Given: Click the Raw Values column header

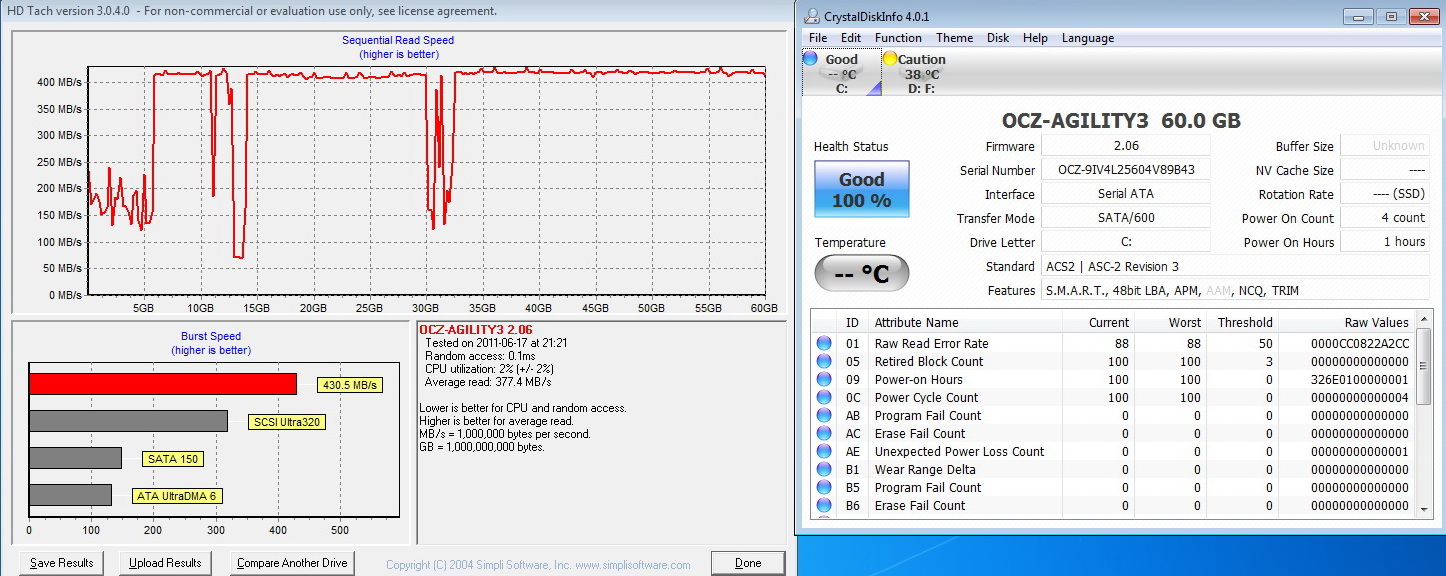Looking at the screenshot, I should [1347, 322].
